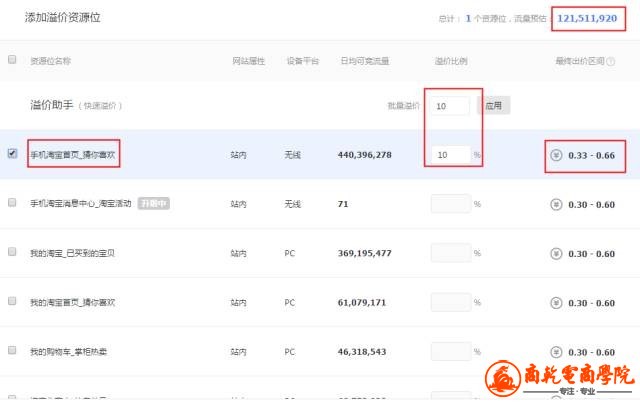Click the 资源位名称 column header
This screenshot has width=640, height=404.
coord(50,61)
